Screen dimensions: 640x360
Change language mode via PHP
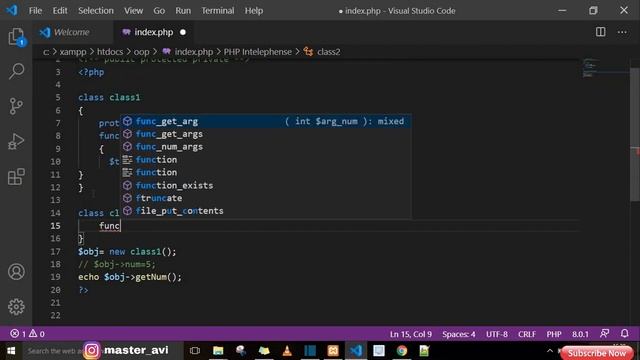554,334
